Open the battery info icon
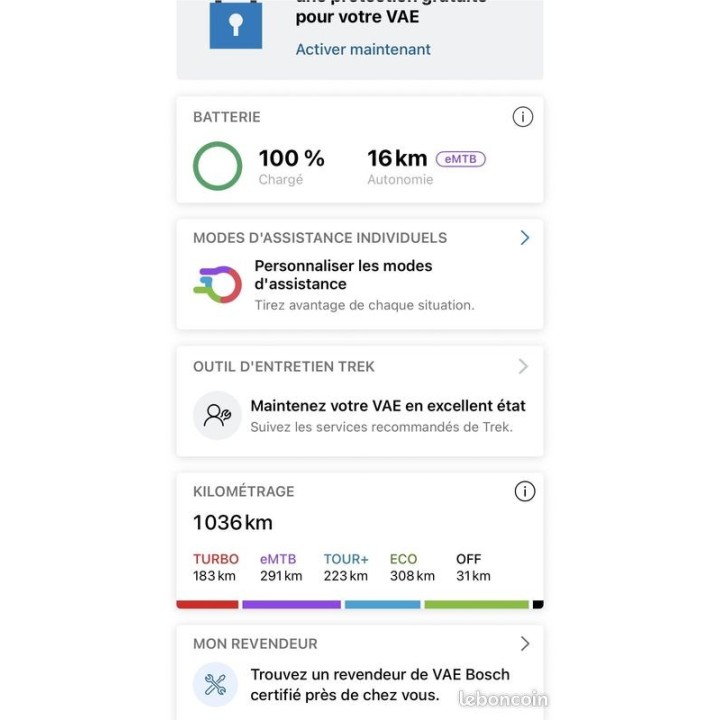The image size is (720, 720). point(522,117)
